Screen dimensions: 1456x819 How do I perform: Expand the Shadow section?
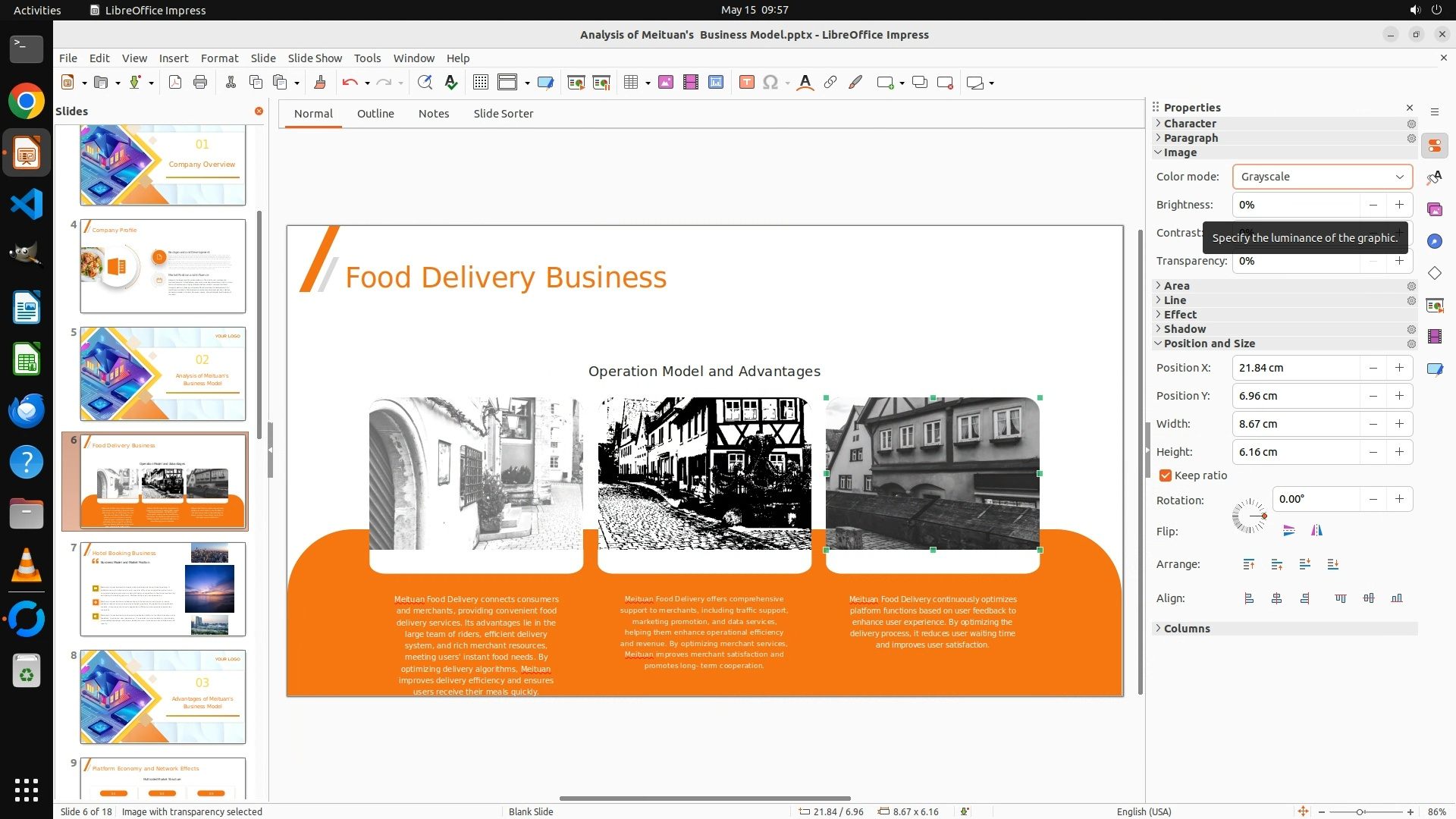click(1185, 329)
